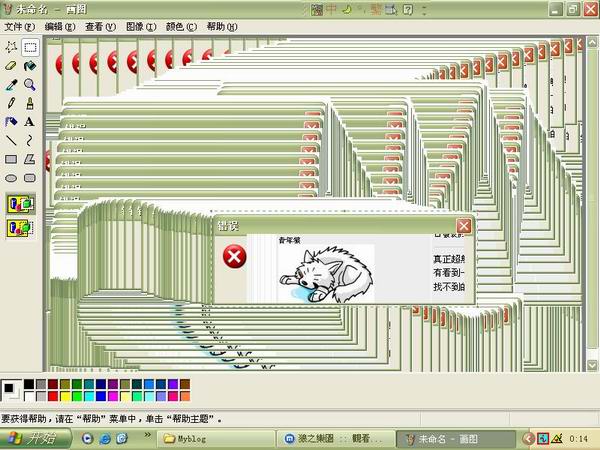600x450 pixels.
Task: Open the 图像 (Image) menu
Action: point(140,27)
